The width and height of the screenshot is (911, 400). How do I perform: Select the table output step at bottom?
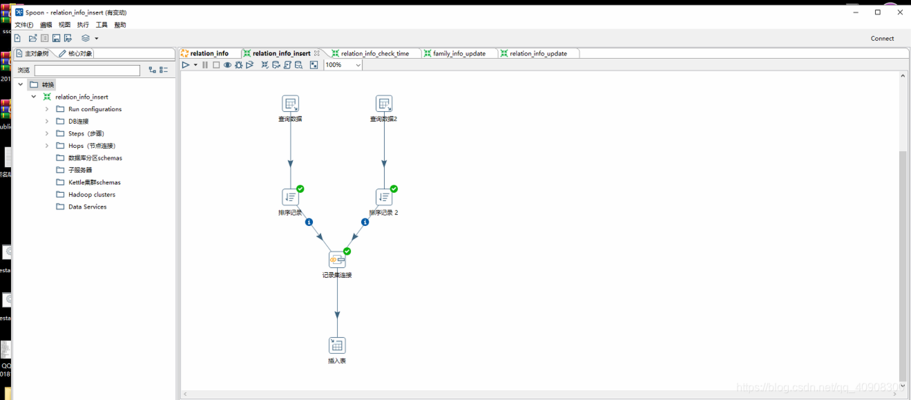337,345
